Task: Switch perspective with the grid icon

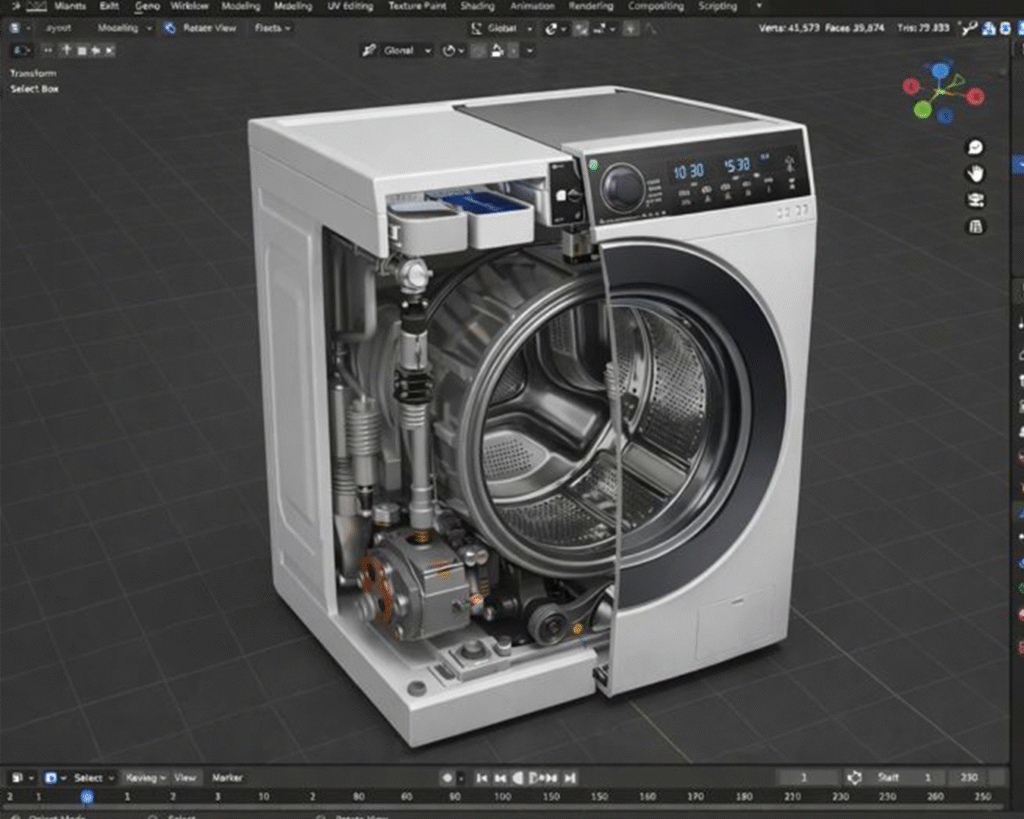Action: [974, 227]
